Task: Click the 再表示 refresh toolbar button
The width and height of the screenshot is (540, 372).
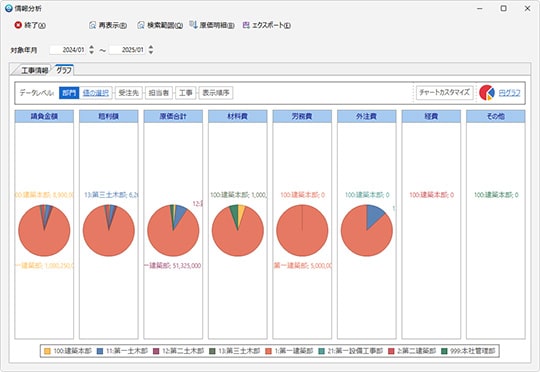Action: pyautogui.click(x=108, y=25)
